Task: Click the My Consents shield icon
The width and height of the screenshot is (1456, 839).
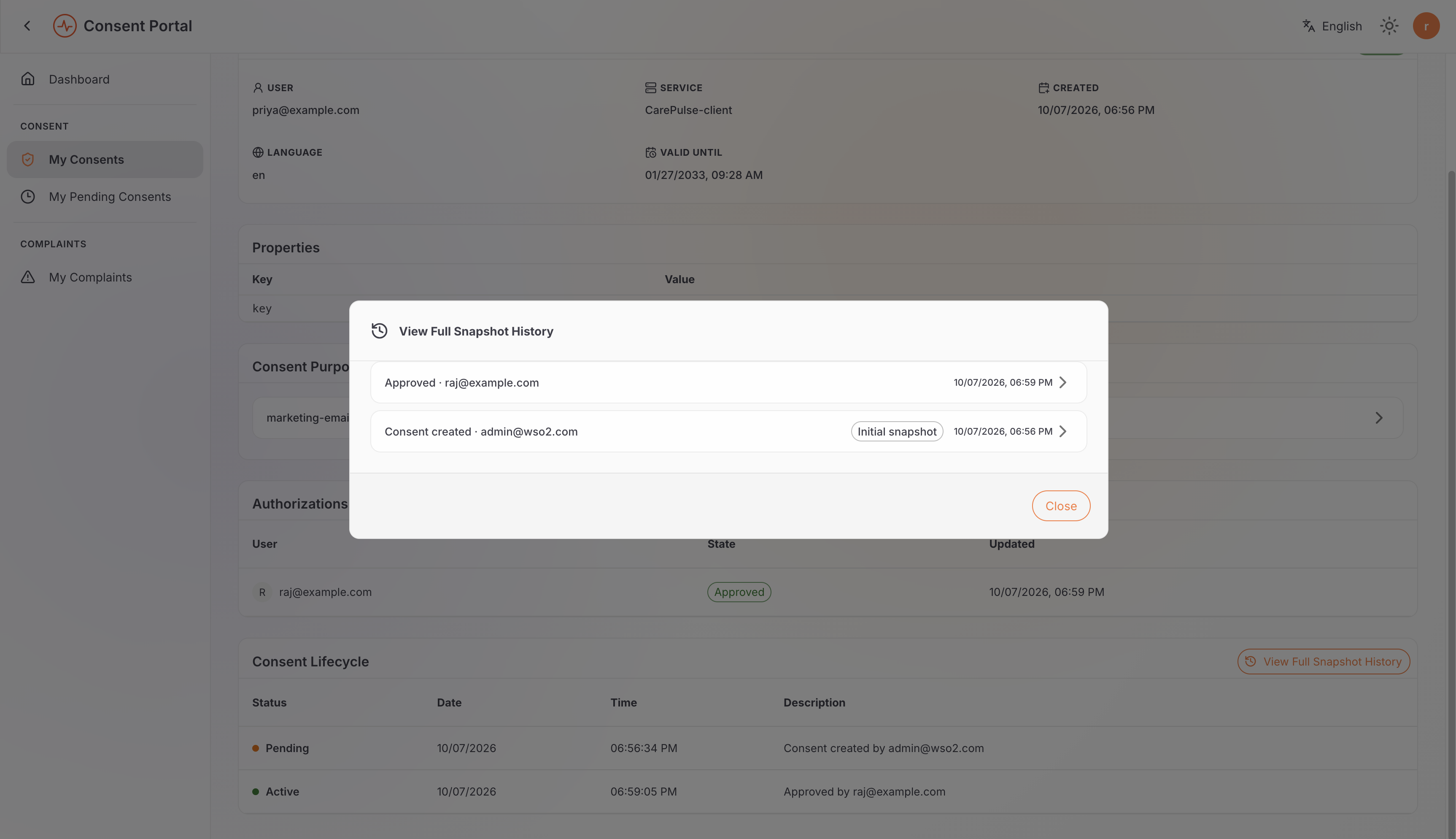Action: (x=28, y=160)
